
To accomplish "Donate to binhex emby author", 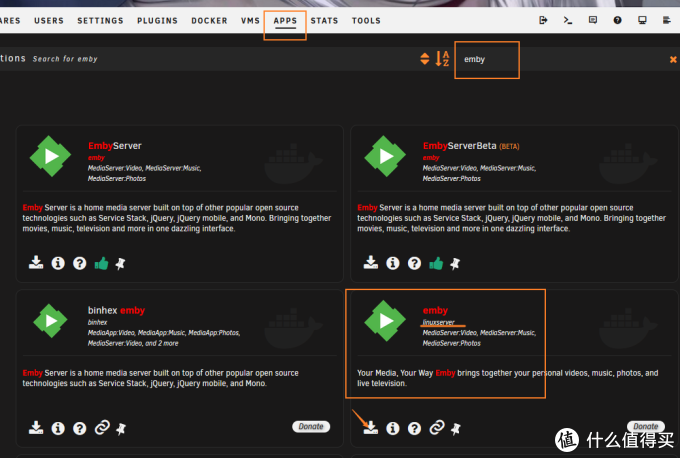I will (311, 426).
